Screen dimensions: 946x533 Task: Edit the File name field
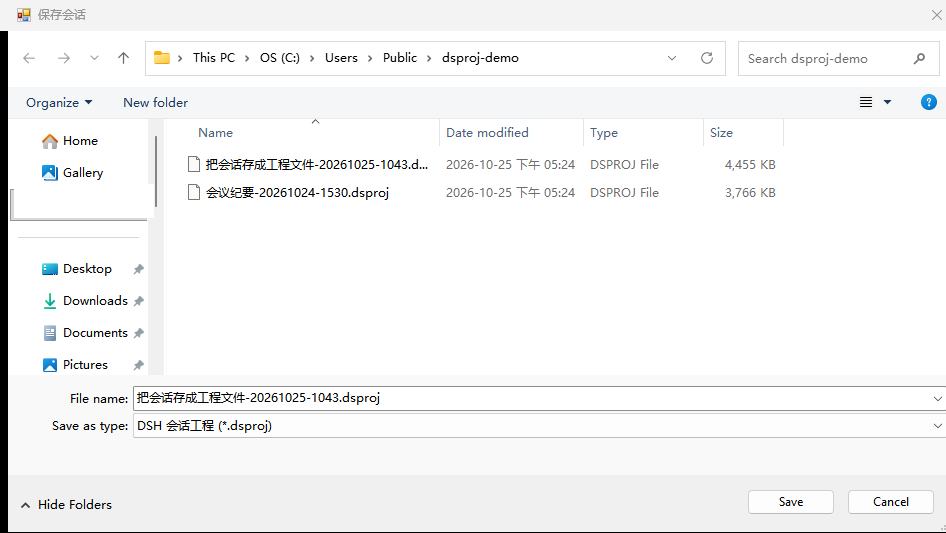point(531,398)
